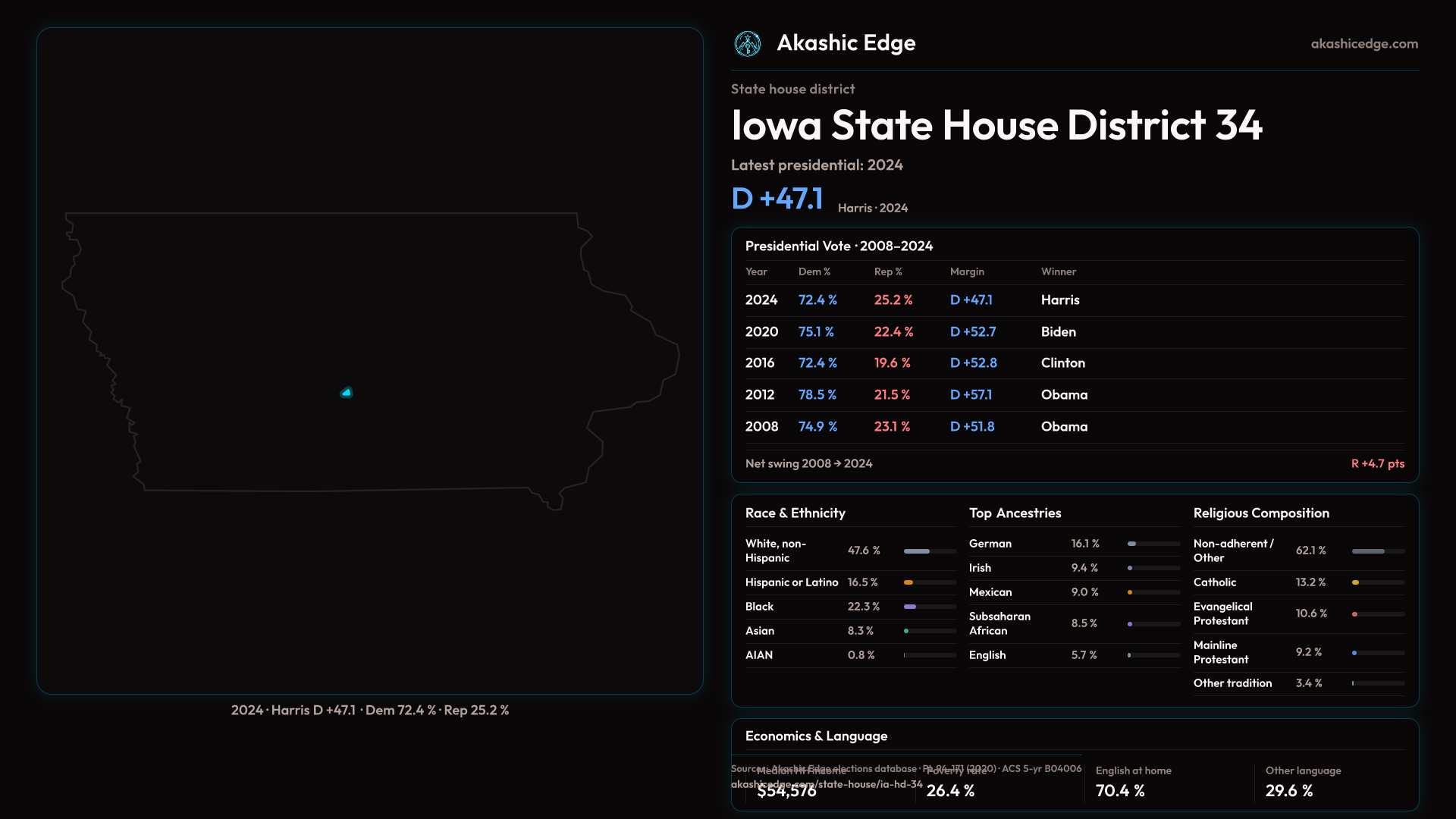Click the D +47.1 headline margin
Screen dimensions: 1456x819
pos(777,199)
